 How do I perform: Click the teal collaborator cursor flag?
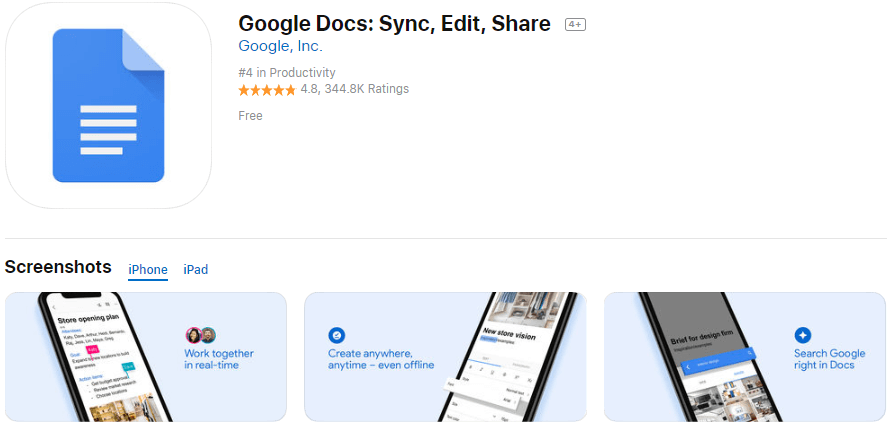(x=129, y=367)
